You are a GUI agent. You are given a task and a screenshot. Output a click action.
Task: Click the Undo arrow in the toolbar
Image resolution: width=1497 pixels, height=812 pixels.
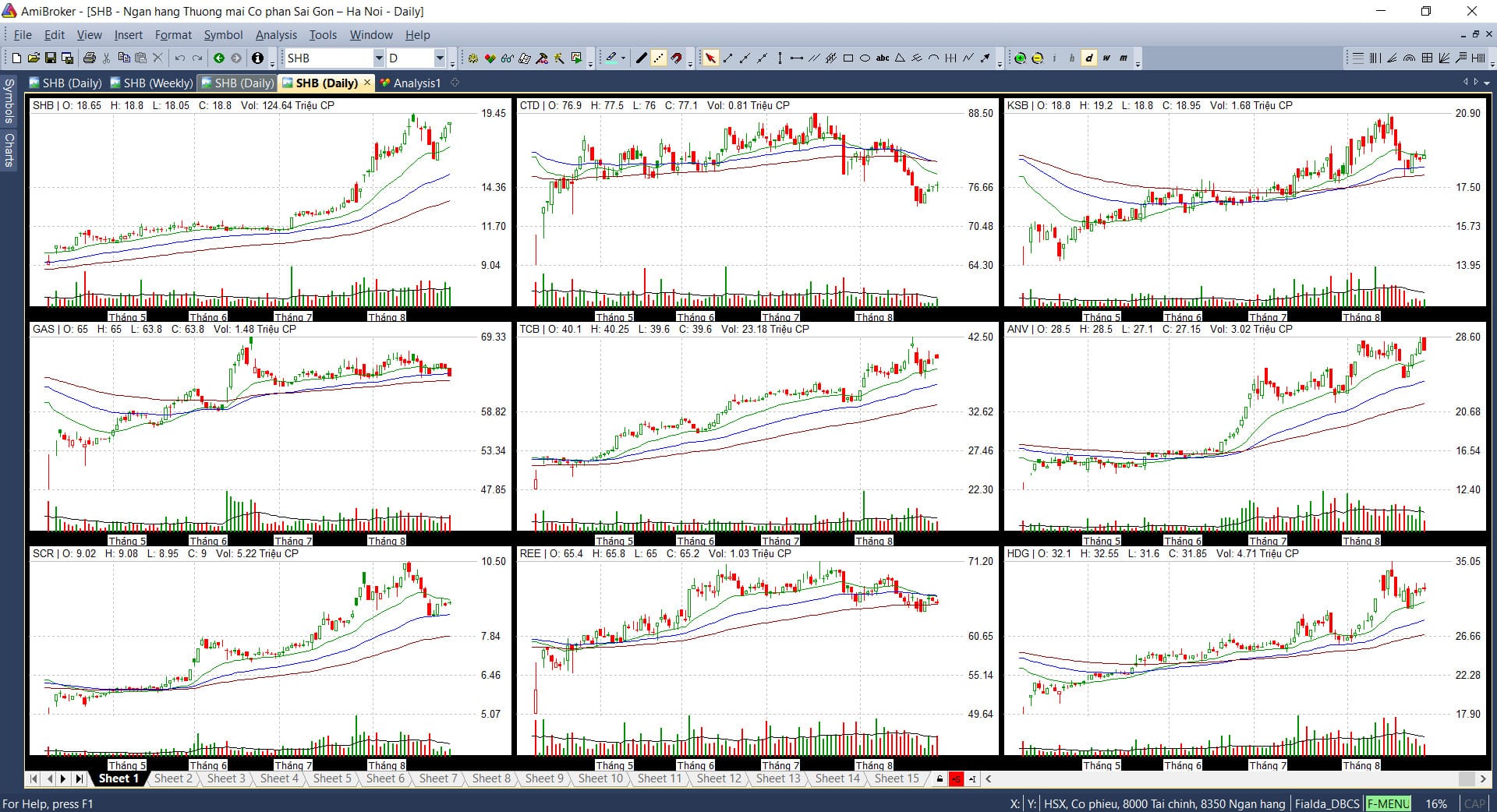180,58
